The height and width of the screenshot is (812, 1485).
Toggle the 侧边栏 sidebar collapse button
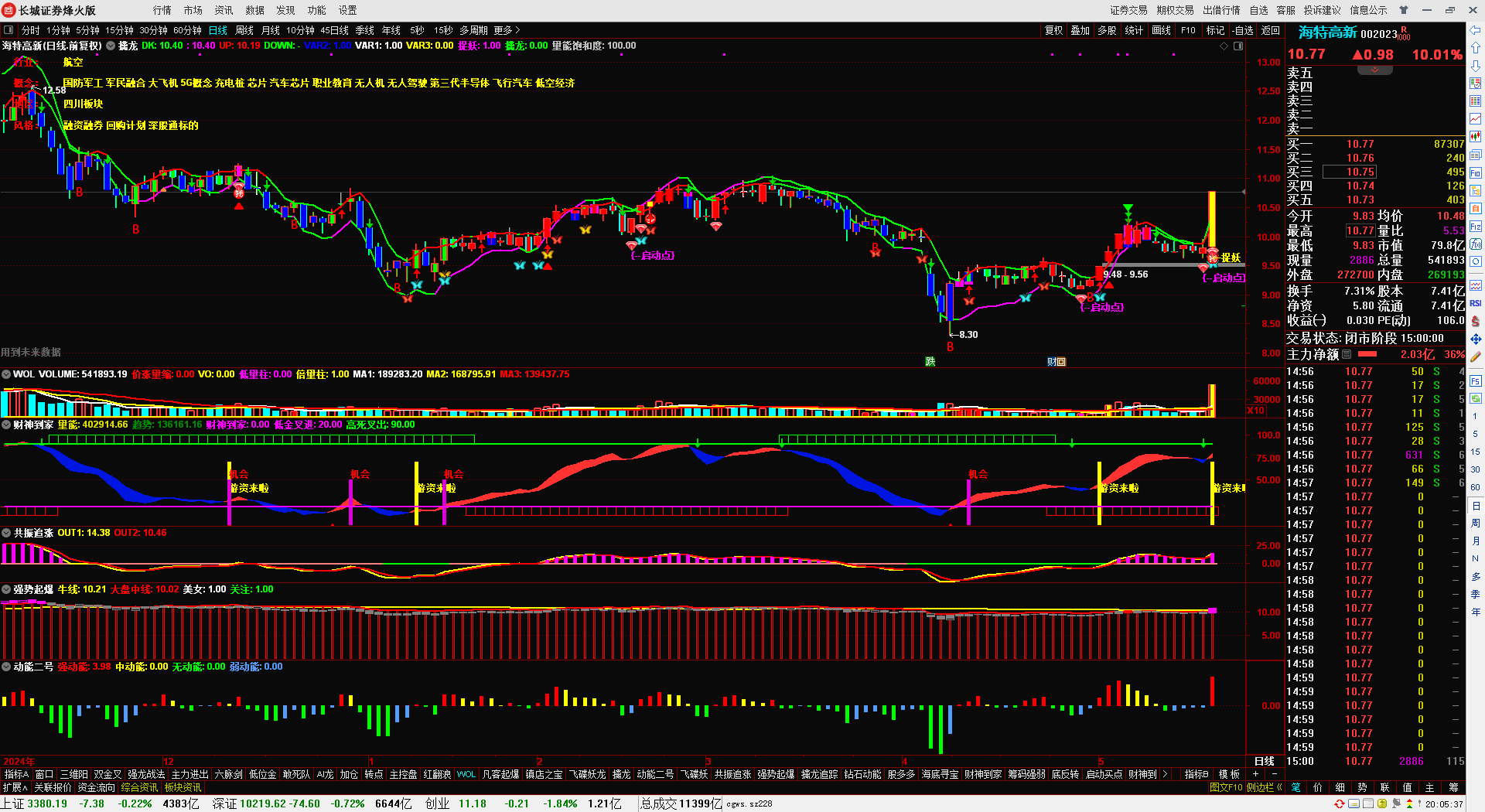(1265, 787)
